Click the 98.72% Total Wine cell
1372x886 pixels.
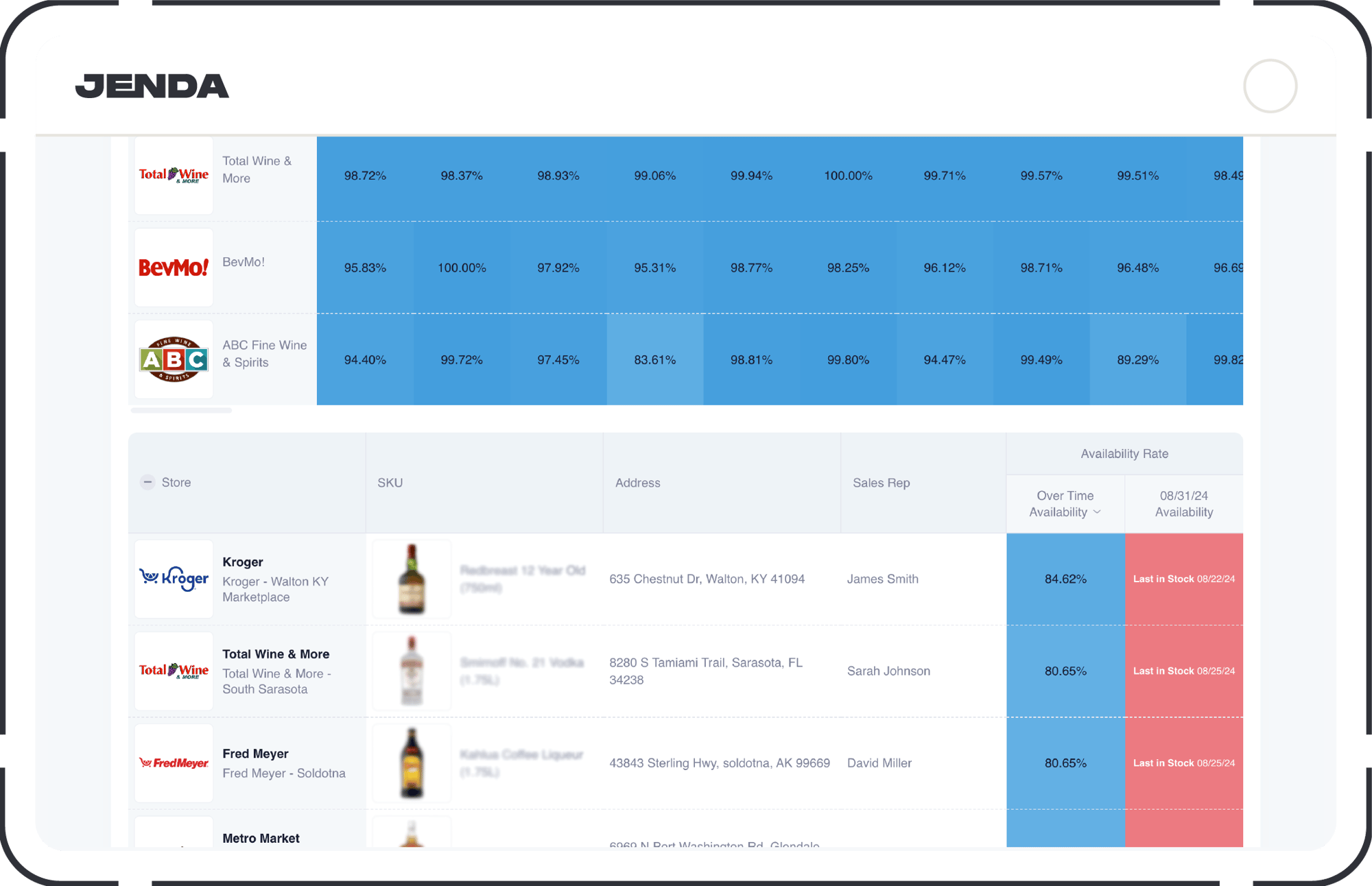tap(365, 176)
